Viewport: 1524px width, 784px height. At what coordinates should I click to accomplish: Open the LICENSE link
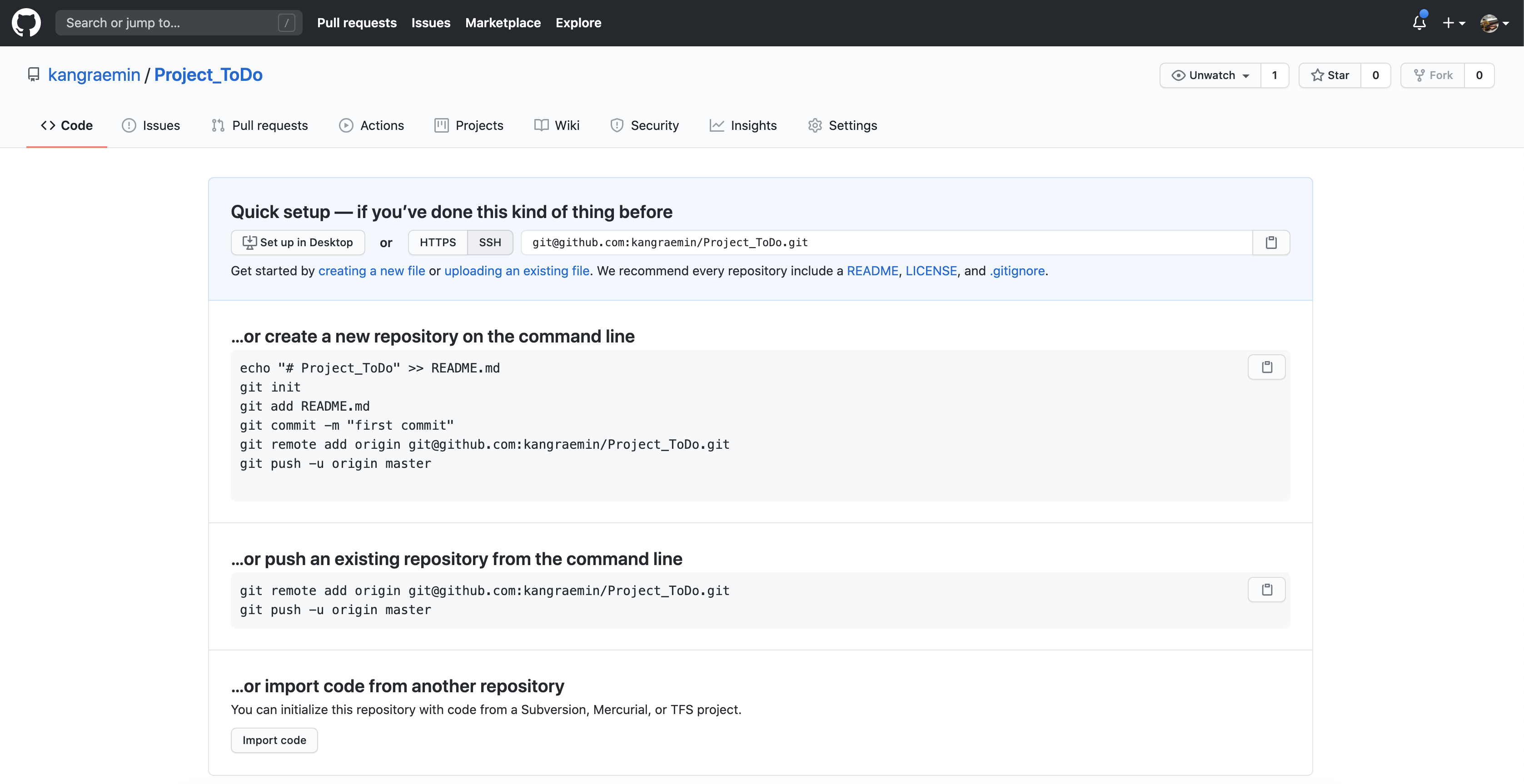931,271
